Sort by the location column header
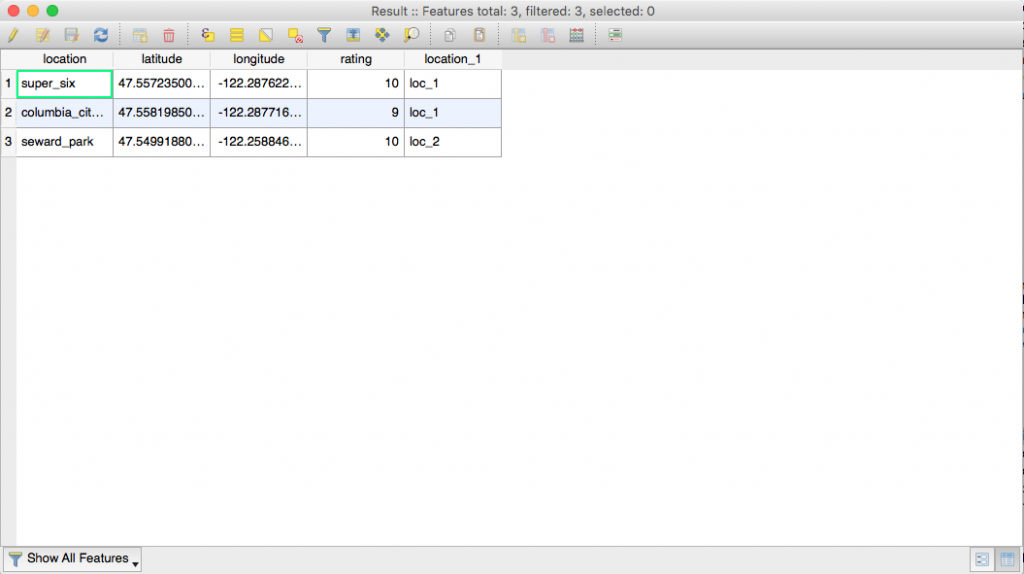 (65, 59)
